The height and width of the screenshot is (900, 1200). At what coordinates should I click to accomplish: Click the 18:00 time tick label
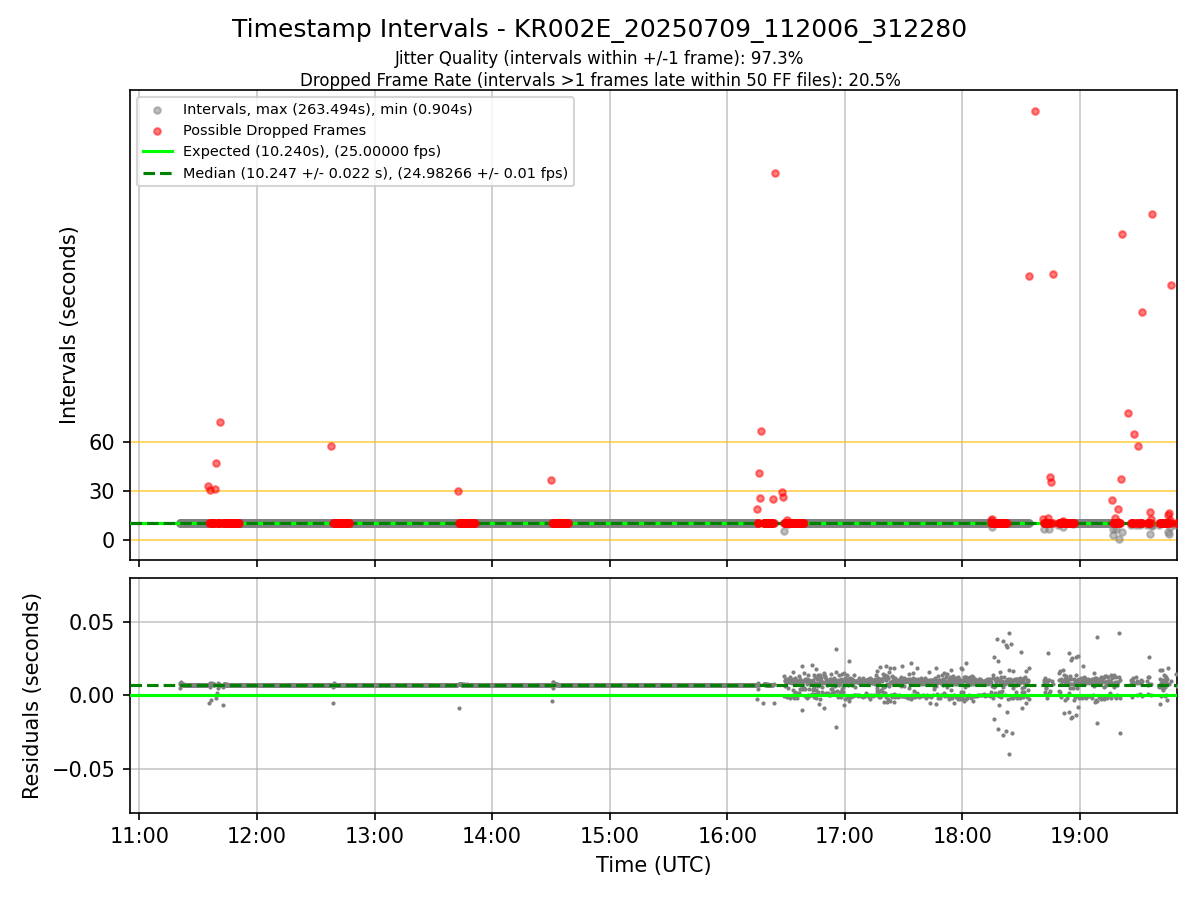[962, 834]
